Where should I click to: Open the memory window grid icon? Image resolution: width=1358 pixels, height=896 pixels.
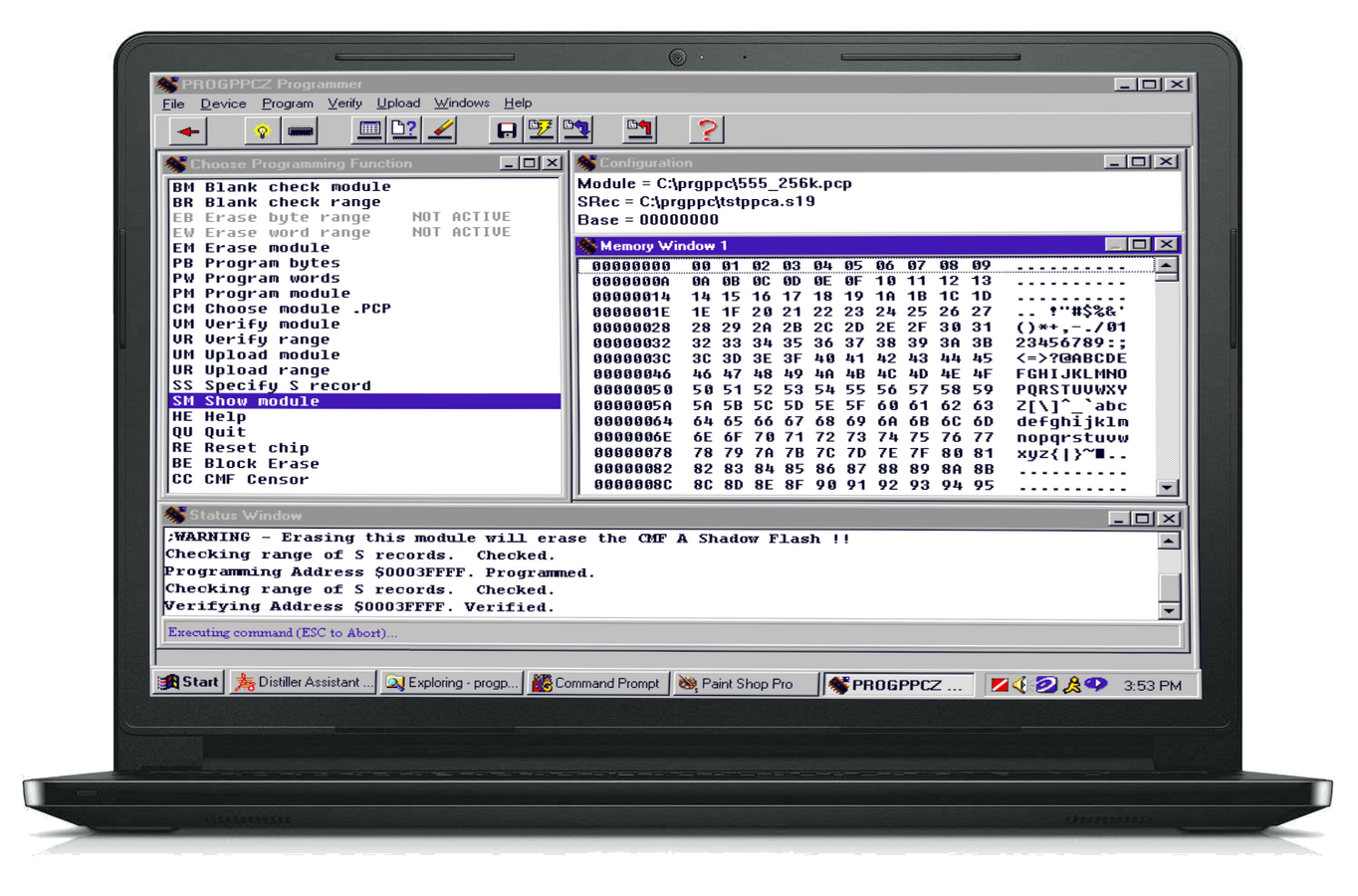[368, 129]
